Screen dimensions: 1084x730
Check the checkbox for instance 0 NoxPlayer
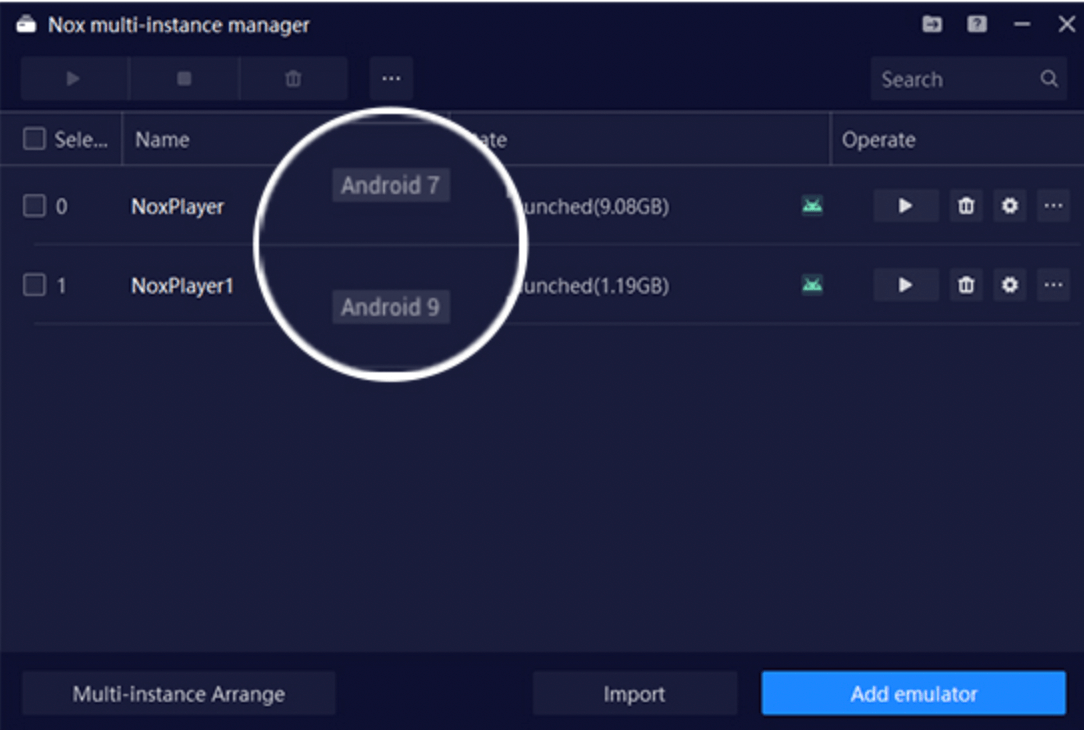(x=34, y=206)
